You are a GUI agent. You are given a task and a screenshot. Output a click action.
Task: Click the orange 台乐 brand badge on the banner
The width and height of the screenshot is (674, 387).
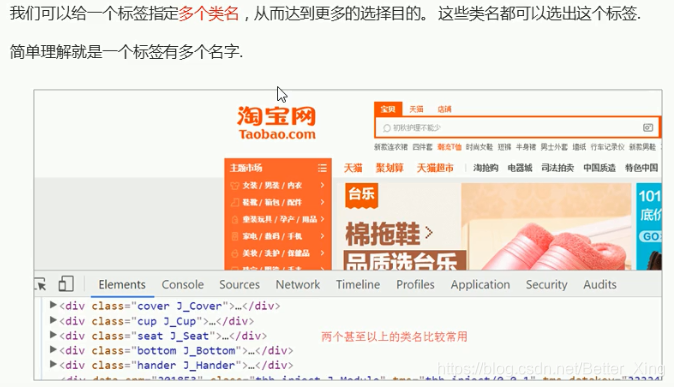click(362, 196)
